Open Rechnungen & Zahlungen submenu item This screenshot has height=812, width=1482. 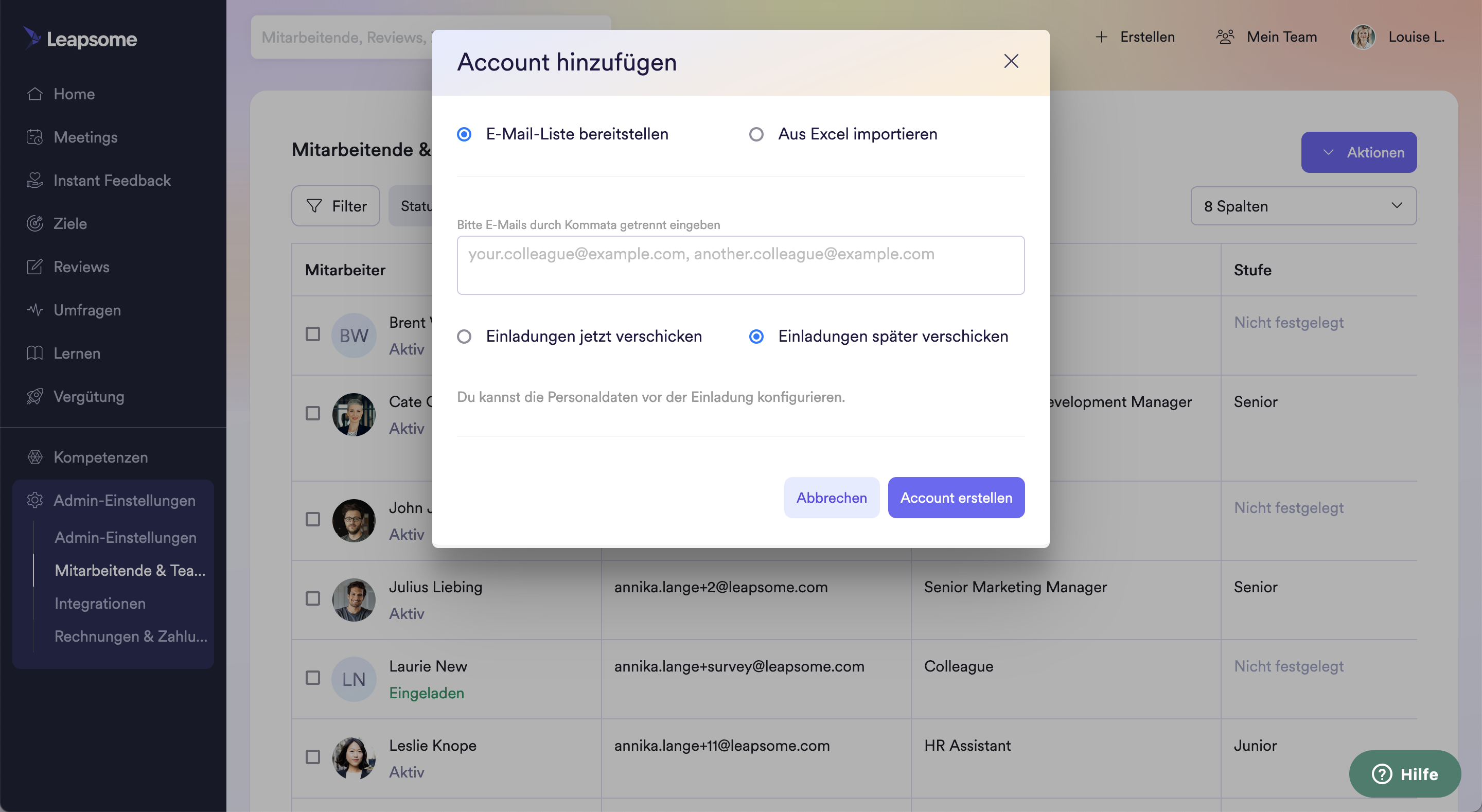tap(131, 636)
